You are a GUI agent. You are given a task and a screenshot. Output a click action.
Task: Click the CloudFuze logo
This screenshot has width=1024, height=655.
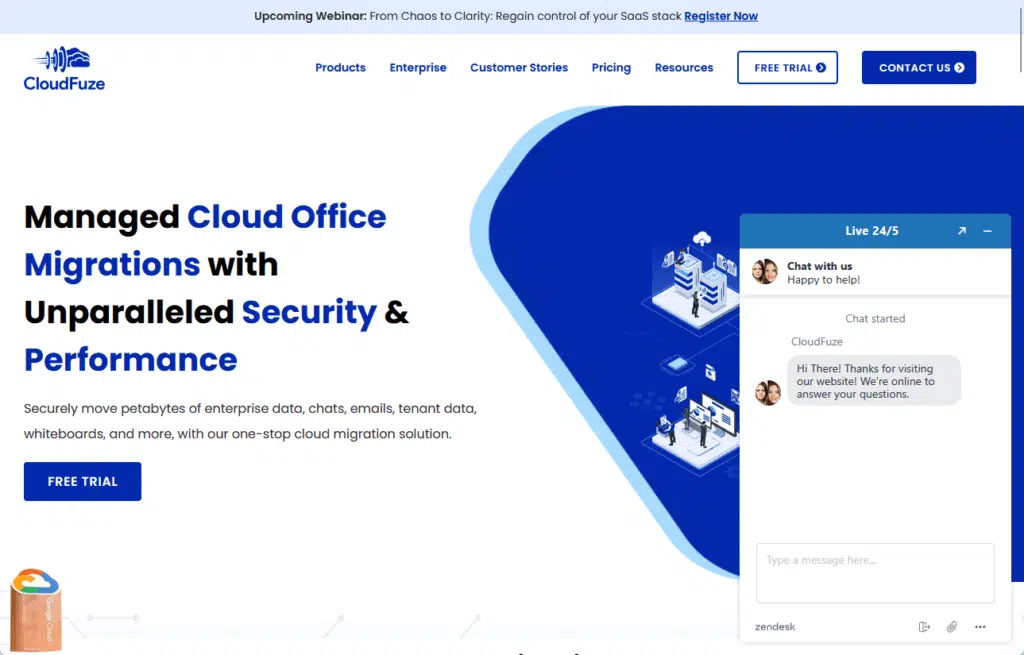coord(64,68)
